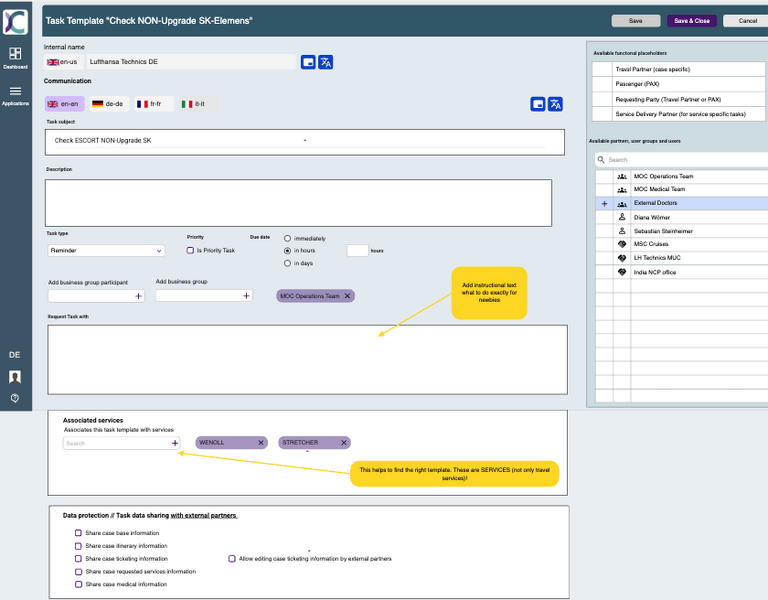Select Diana Wörner in users list
Image resolution: width=768 pixels, height=600 pixels.
[x=682, y=217]
